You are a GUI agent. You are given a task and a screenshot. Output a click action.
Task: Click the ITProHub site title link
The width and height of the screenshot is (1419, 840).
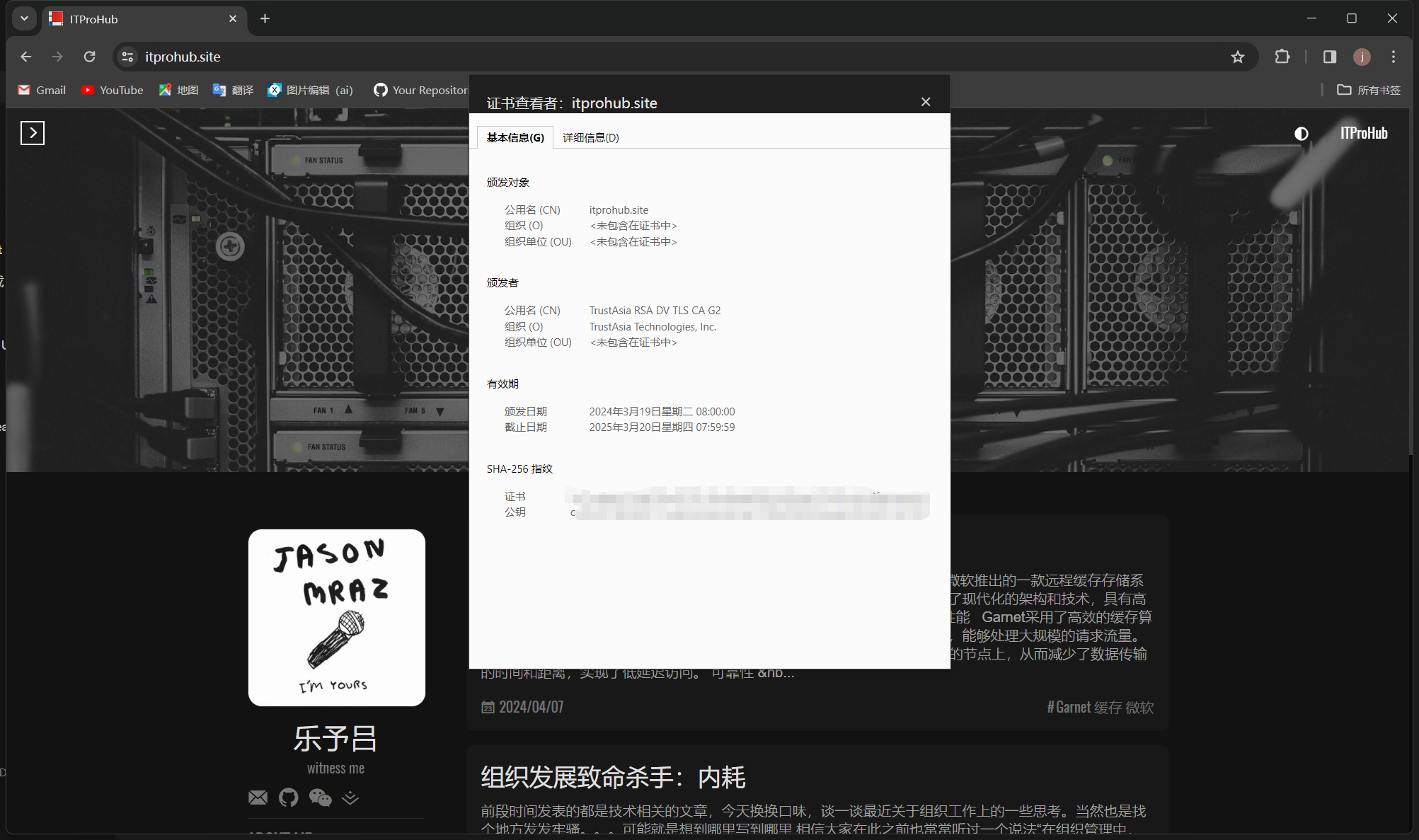[x=1363, y=133]
